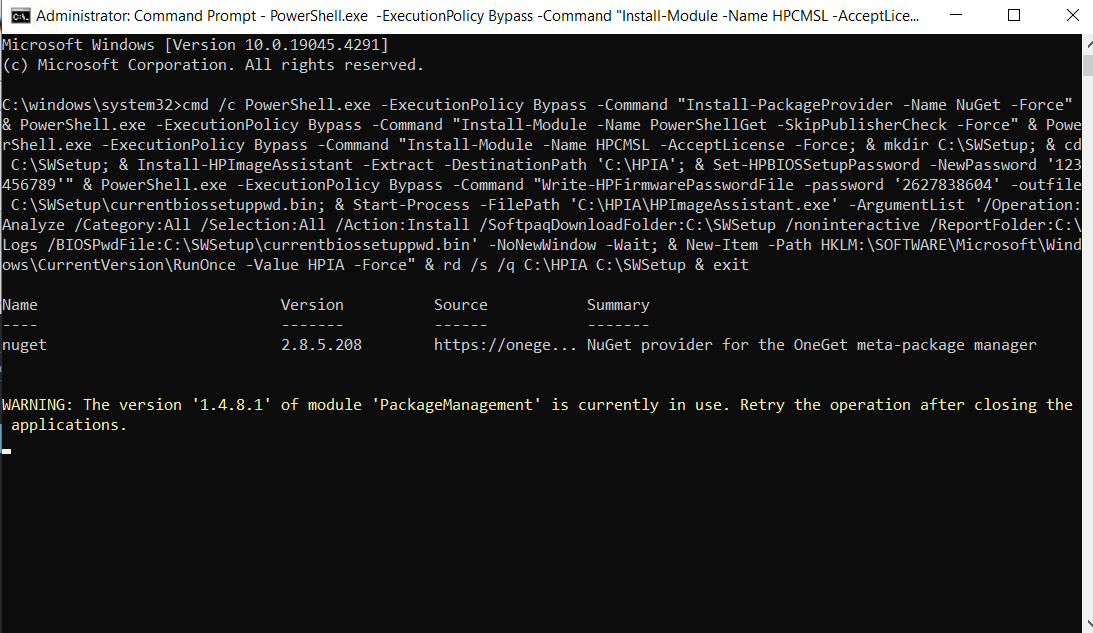Click 'Install-HPImageAssistant' in the command

245,165
